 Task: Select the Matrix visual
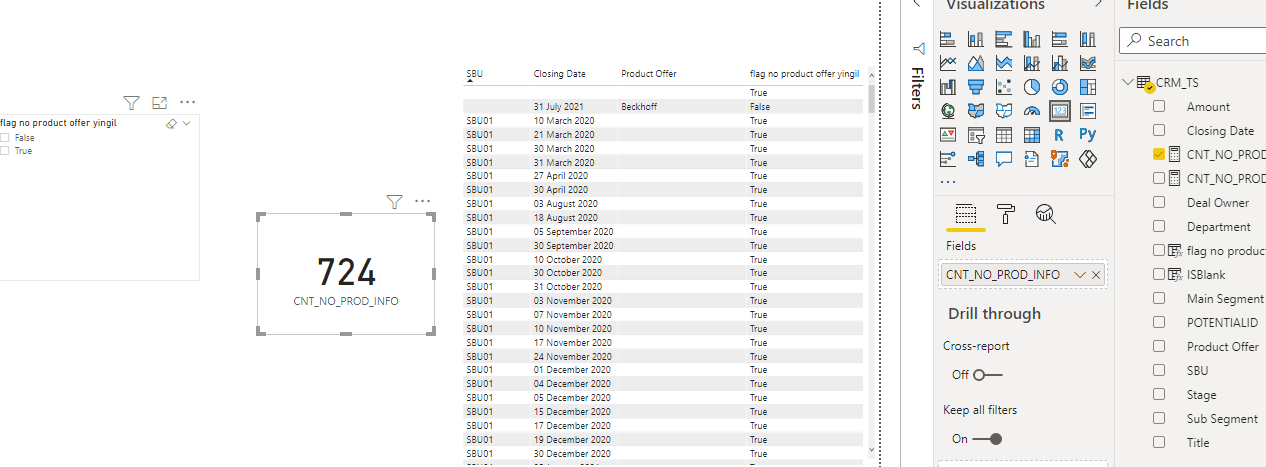[1032, 135]
